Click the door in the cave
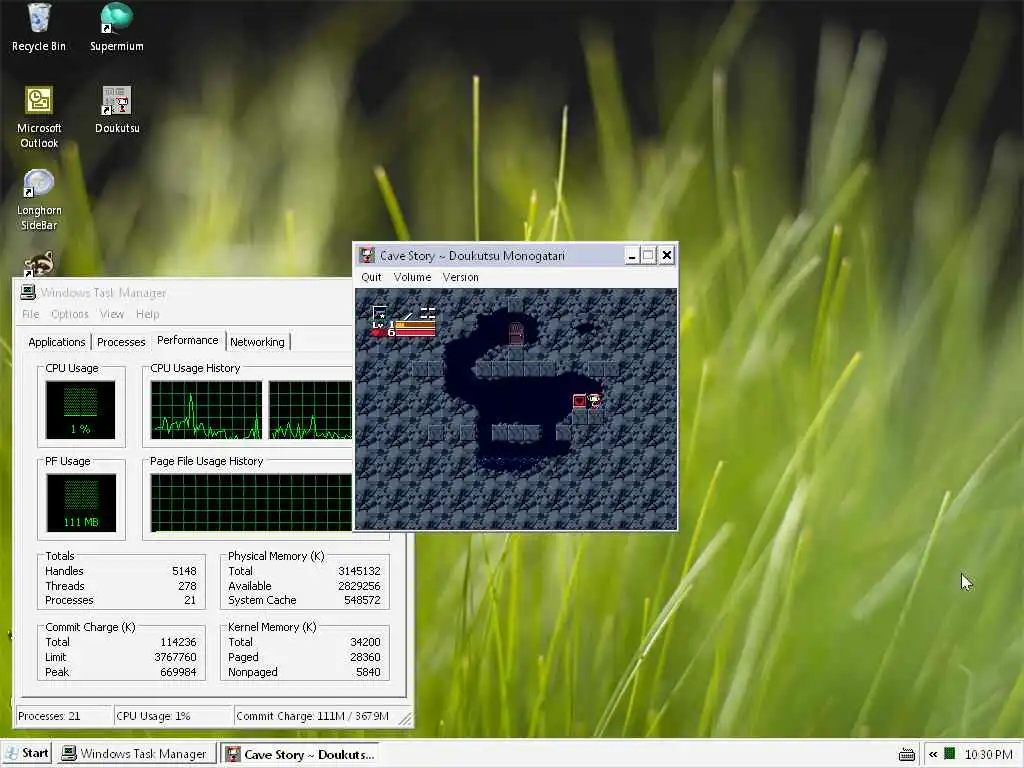Image resolution: width=1024 pixels, height=768 pixels. click(x=516, y=332)
